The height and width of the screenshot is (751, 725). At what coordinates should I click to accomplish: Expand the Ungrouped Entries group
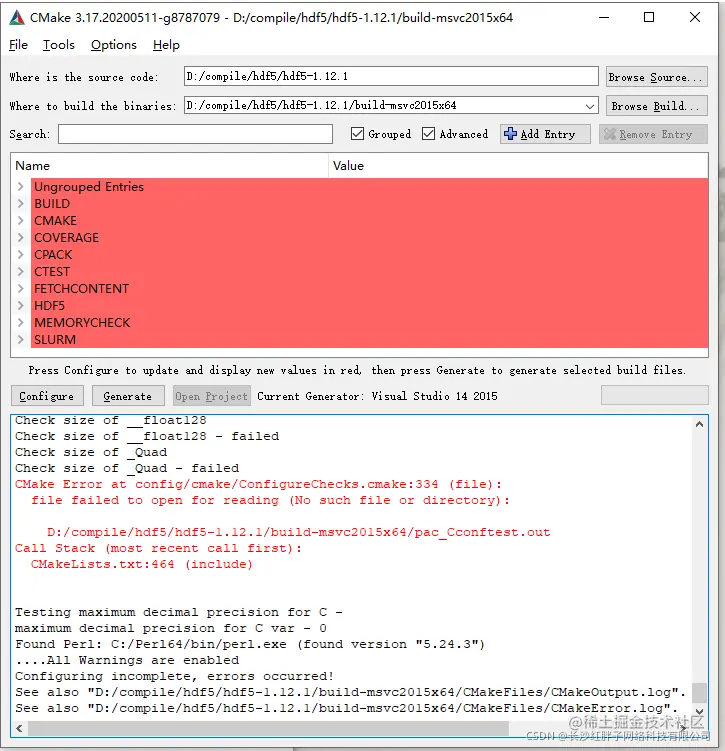pos(21,186)
